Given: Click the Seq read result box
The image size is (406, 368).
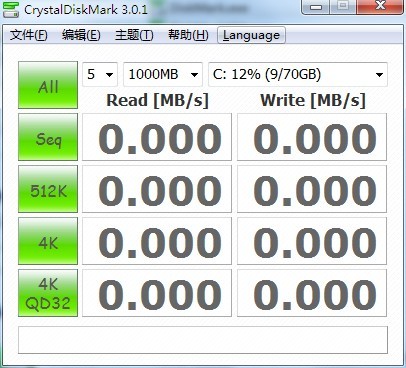Looking at the screenshot, I should pos(157,137).
